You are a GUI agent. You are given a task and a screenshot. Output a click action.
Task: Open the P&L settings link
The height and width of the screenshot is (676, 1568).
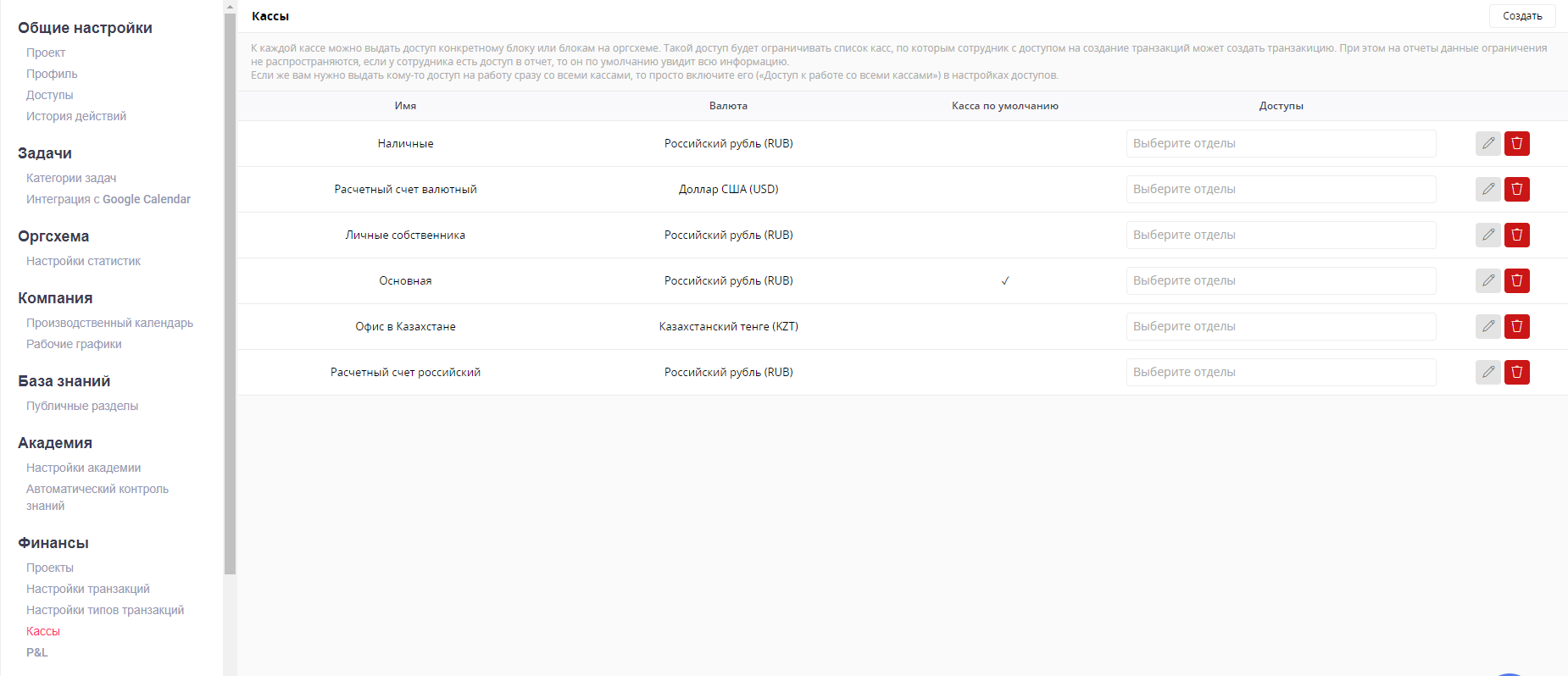(x=37, y=652)
